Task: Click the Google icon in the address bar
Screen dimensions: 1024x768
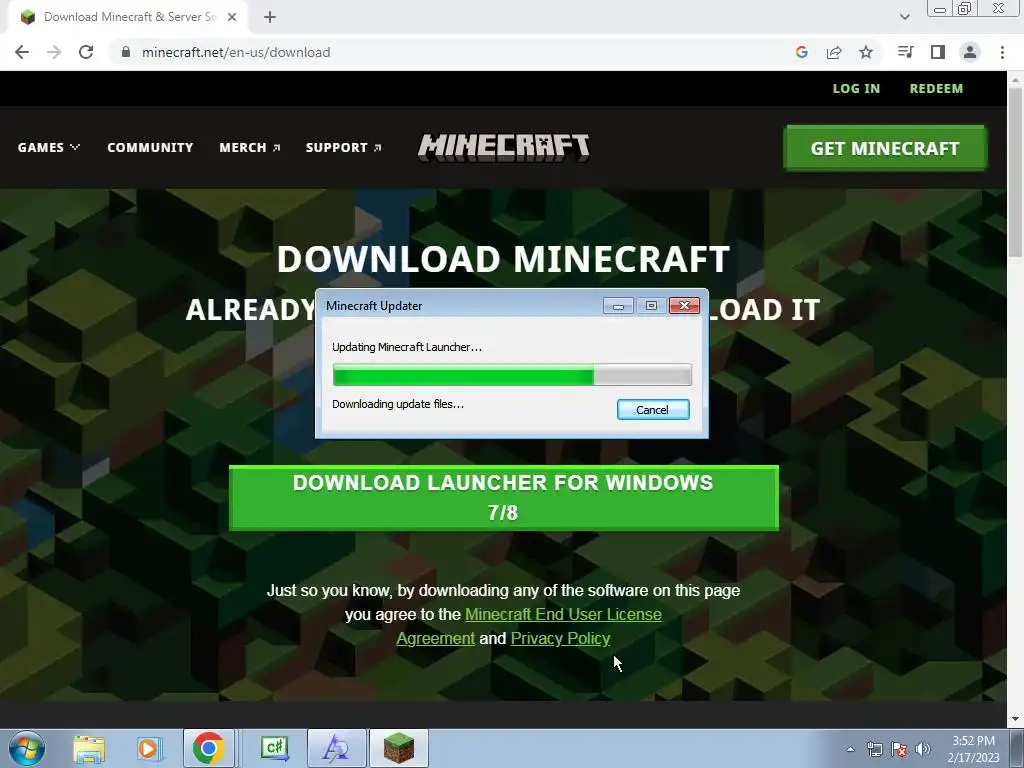Action: coord(801,52)
